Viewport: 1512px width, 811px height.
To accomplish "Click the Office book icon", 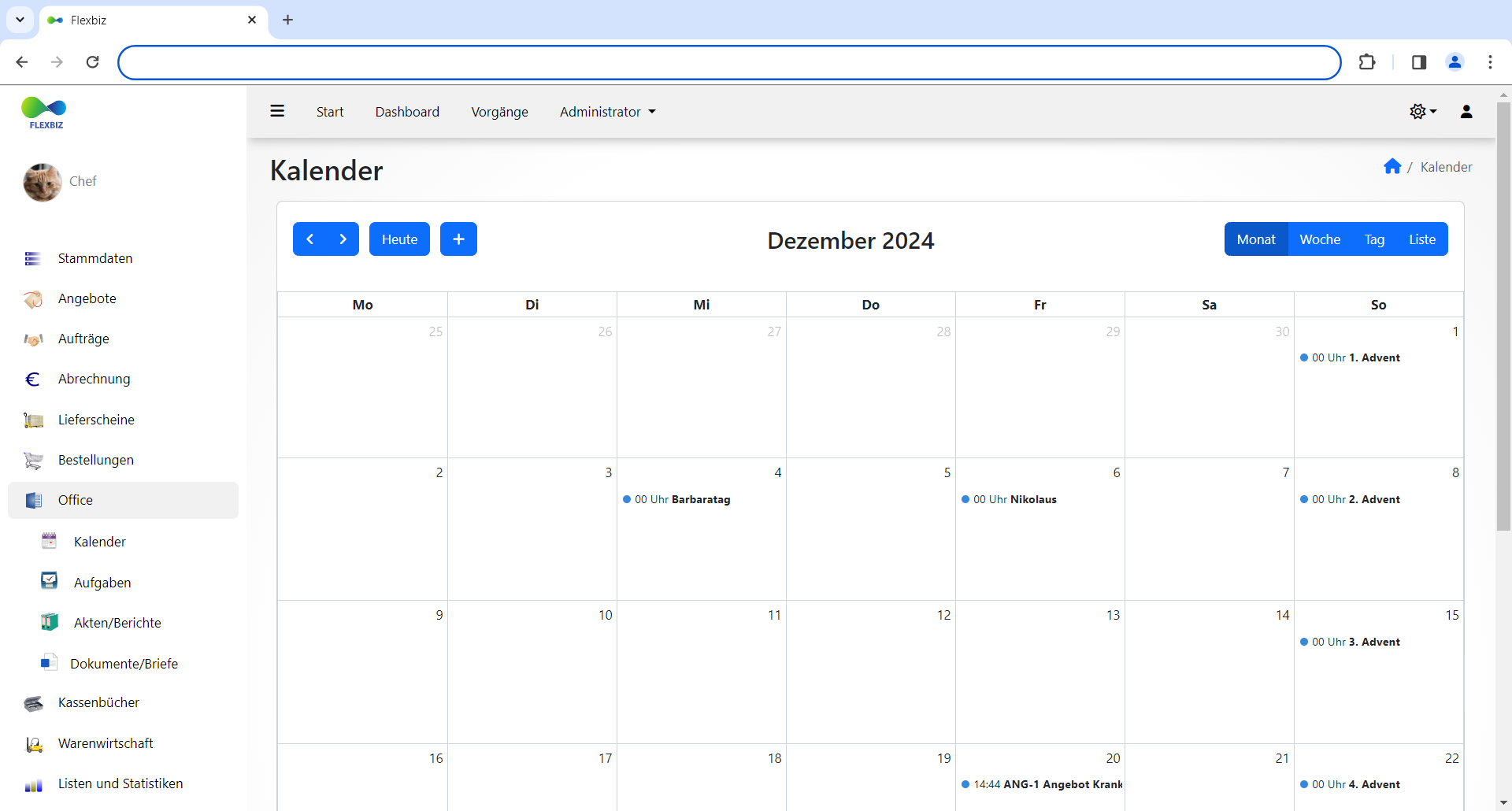I will pos(33,500).
